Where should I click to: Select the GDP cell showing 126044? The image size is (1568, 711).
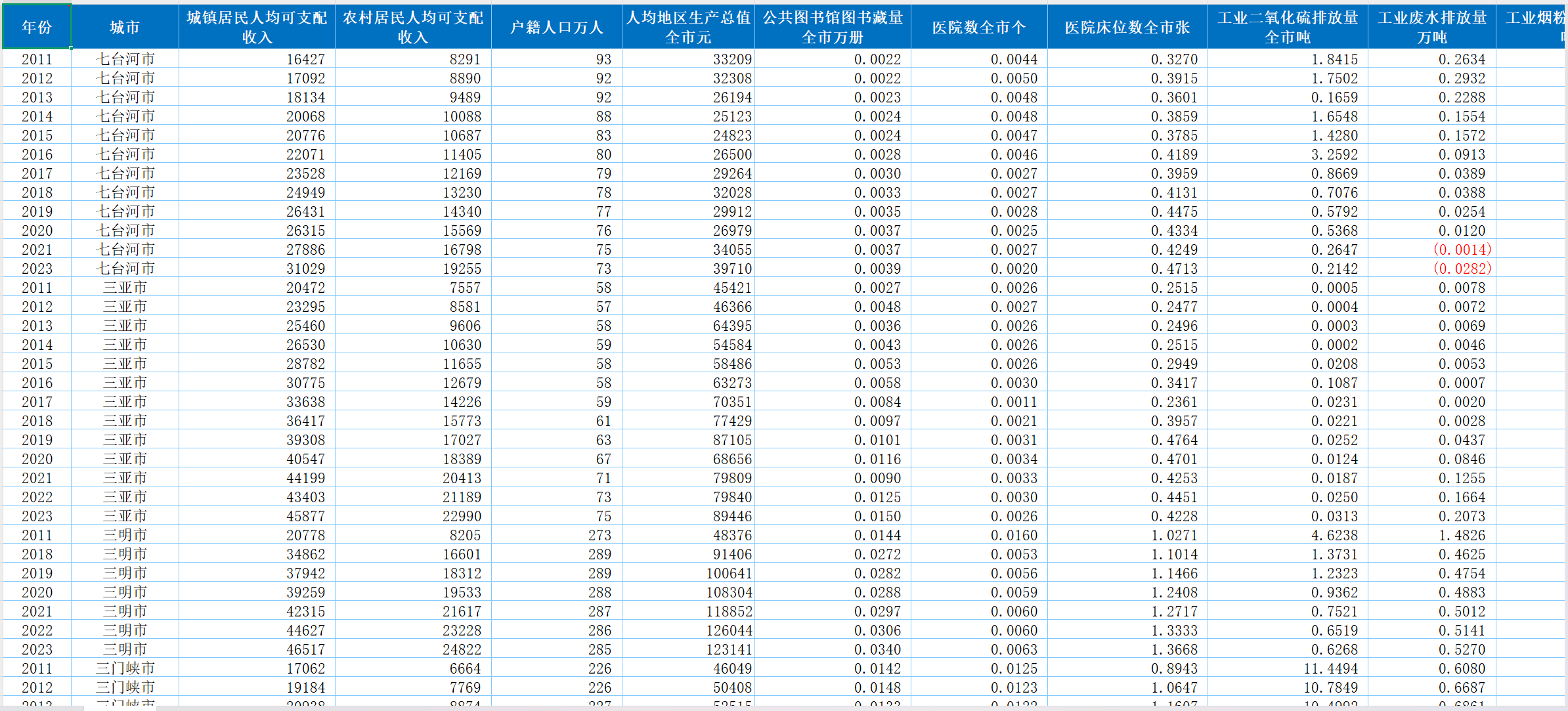[729, 630]
